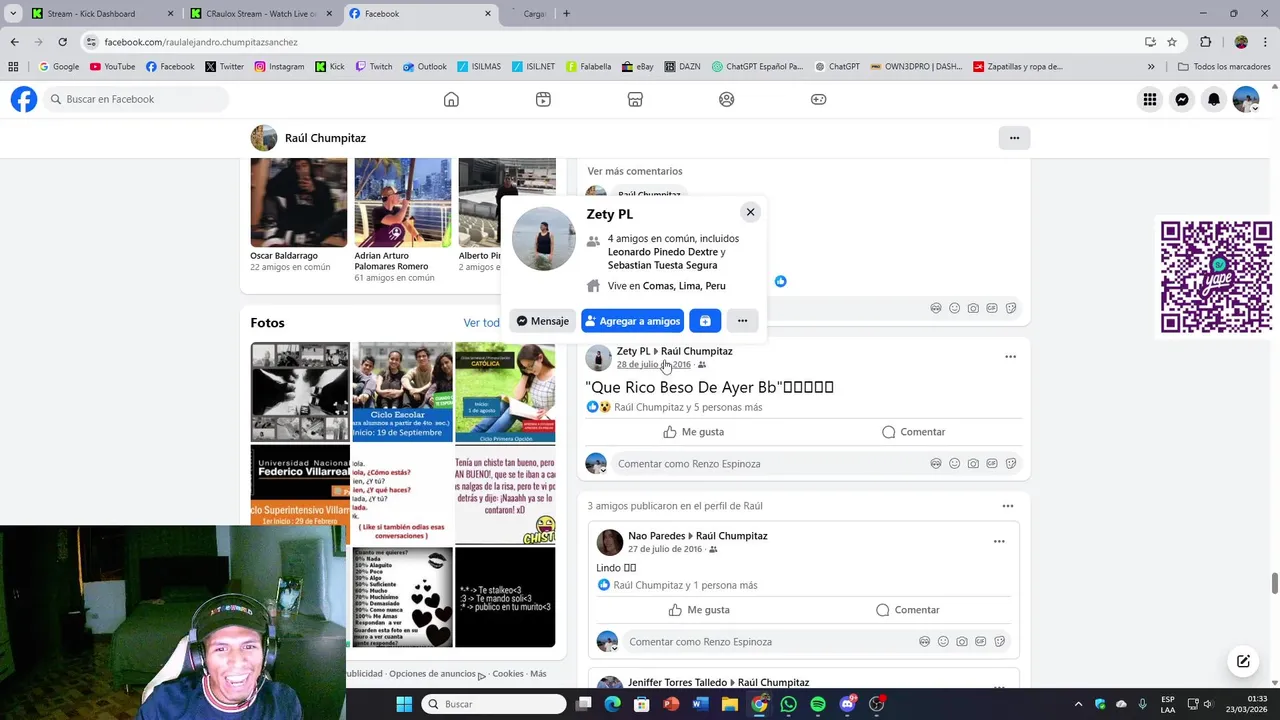Click Comentar on the Zety PL post
The width and height of the screenshot is (1280, 720).
click(x=913, y=432)
